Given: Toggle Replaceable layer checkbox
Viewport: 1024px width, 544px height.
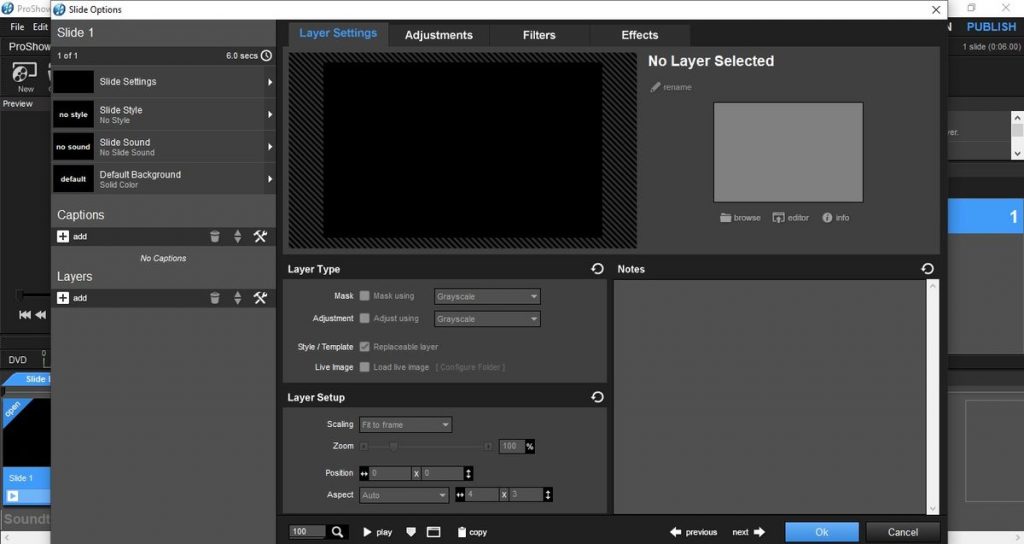Looking at the screenshot, I should click(364, 347).
